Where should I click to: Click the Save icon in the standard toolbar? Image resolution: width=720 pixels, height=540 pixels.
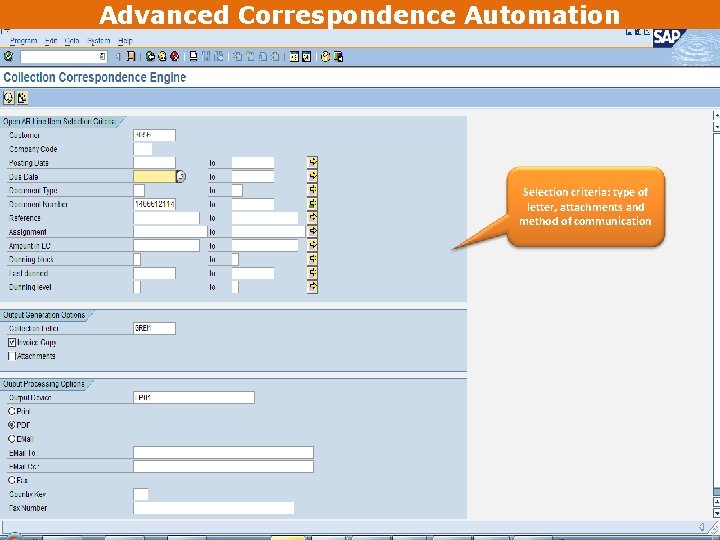[131, 56]
